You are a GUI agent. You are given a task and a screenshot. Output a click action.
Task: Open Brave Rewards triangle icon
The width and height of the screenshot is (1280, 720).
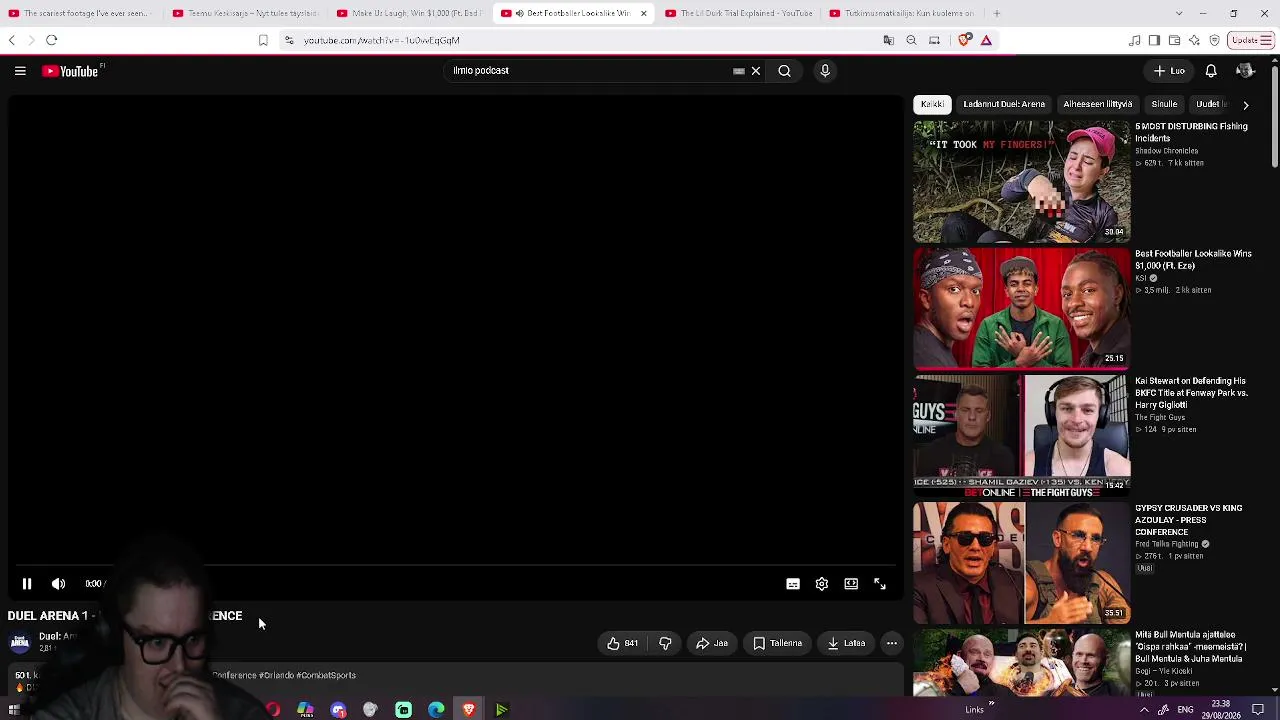coord(986,40)
